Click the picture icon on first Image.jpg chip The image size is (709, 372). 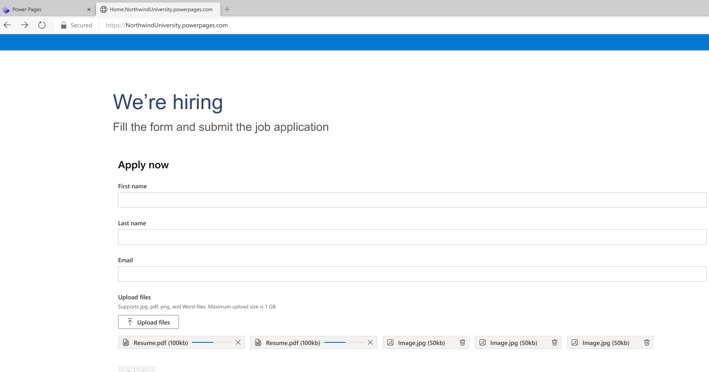[390, 343]
